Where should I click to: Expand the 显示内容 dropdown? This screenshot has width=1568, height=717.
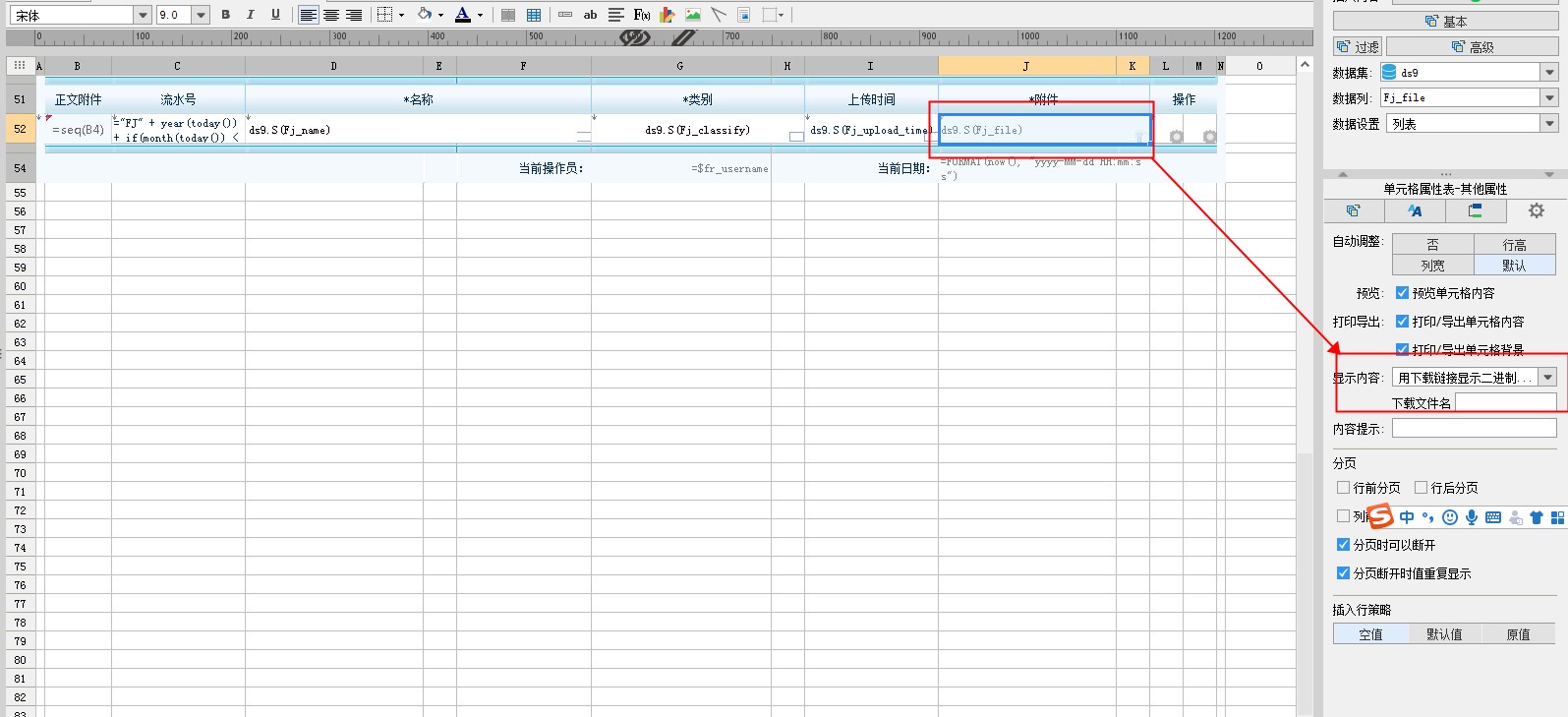1548,378
